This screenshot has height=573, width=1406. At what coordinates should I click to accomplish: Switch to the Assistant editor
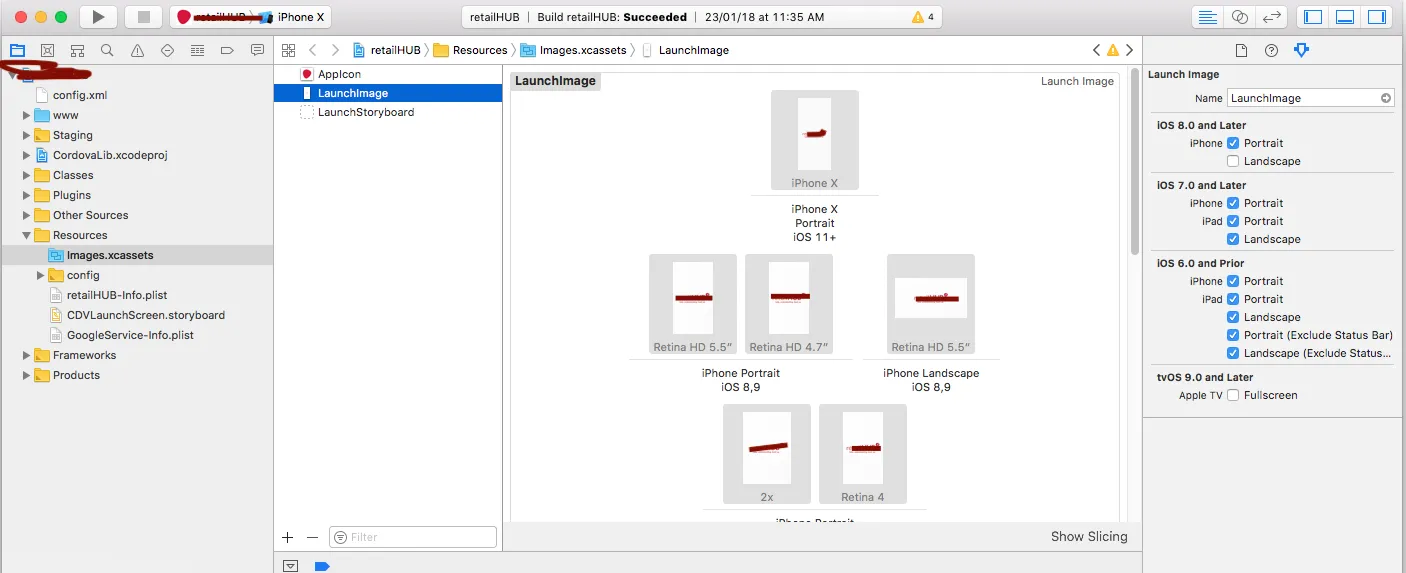pyautogui.click(x=1239, y=17)
